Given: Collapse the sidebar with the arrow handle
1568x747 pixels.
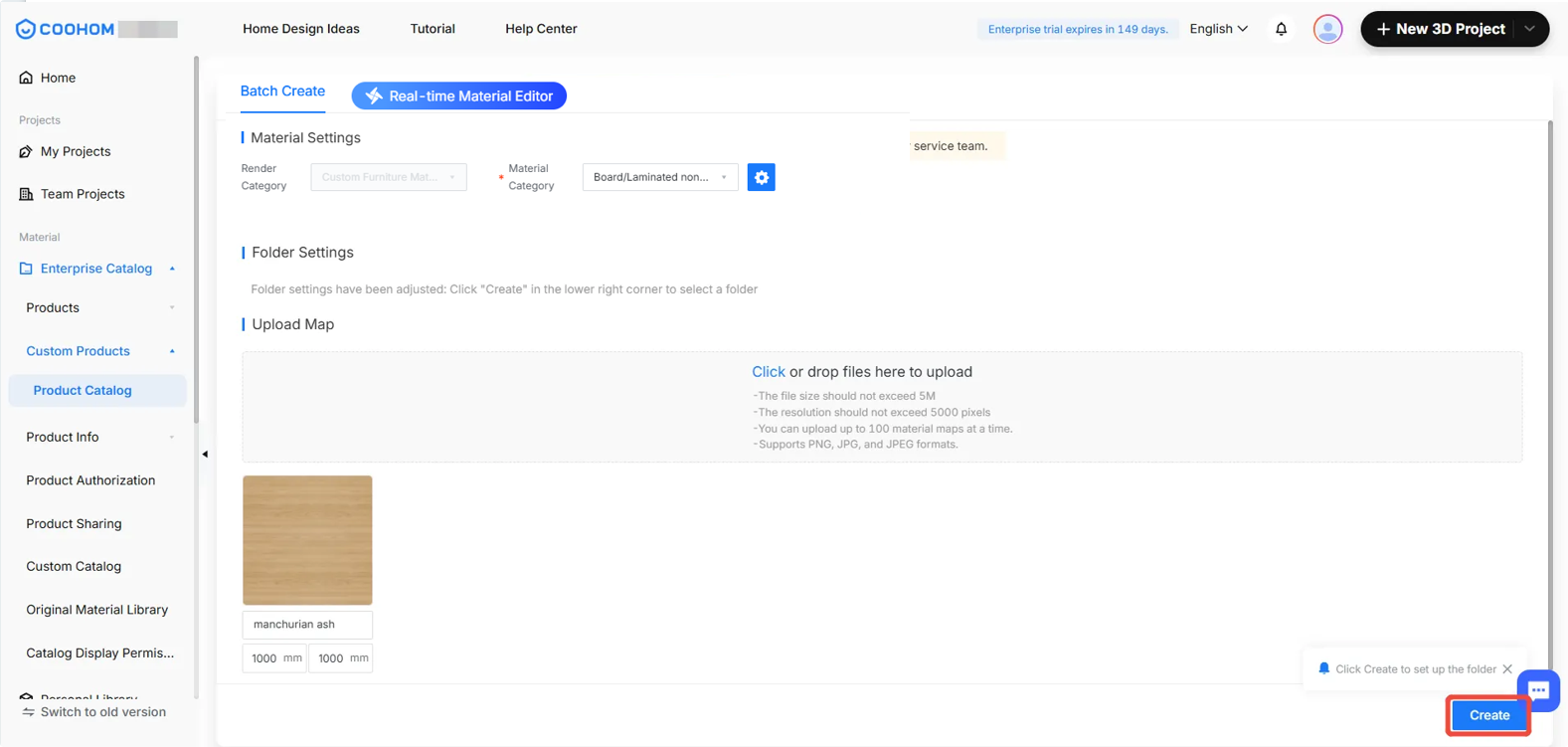Looking at the screenshot, I should (205, 454).
